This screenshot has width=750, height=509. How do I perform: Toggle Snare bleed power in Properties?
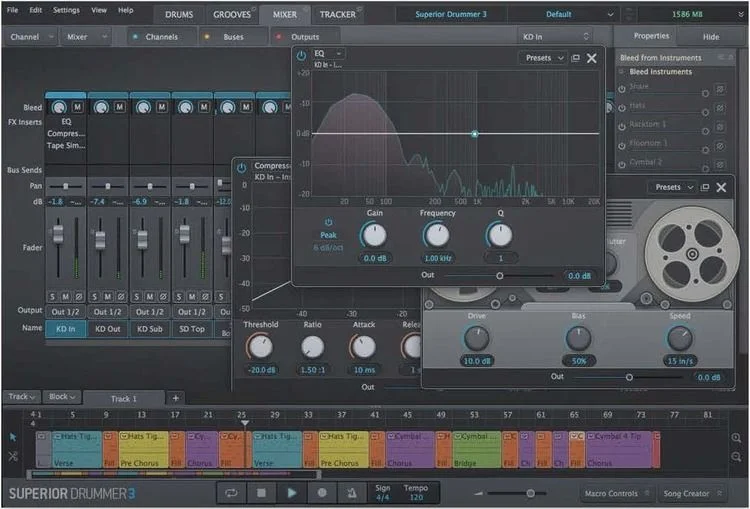coord(622,89)
